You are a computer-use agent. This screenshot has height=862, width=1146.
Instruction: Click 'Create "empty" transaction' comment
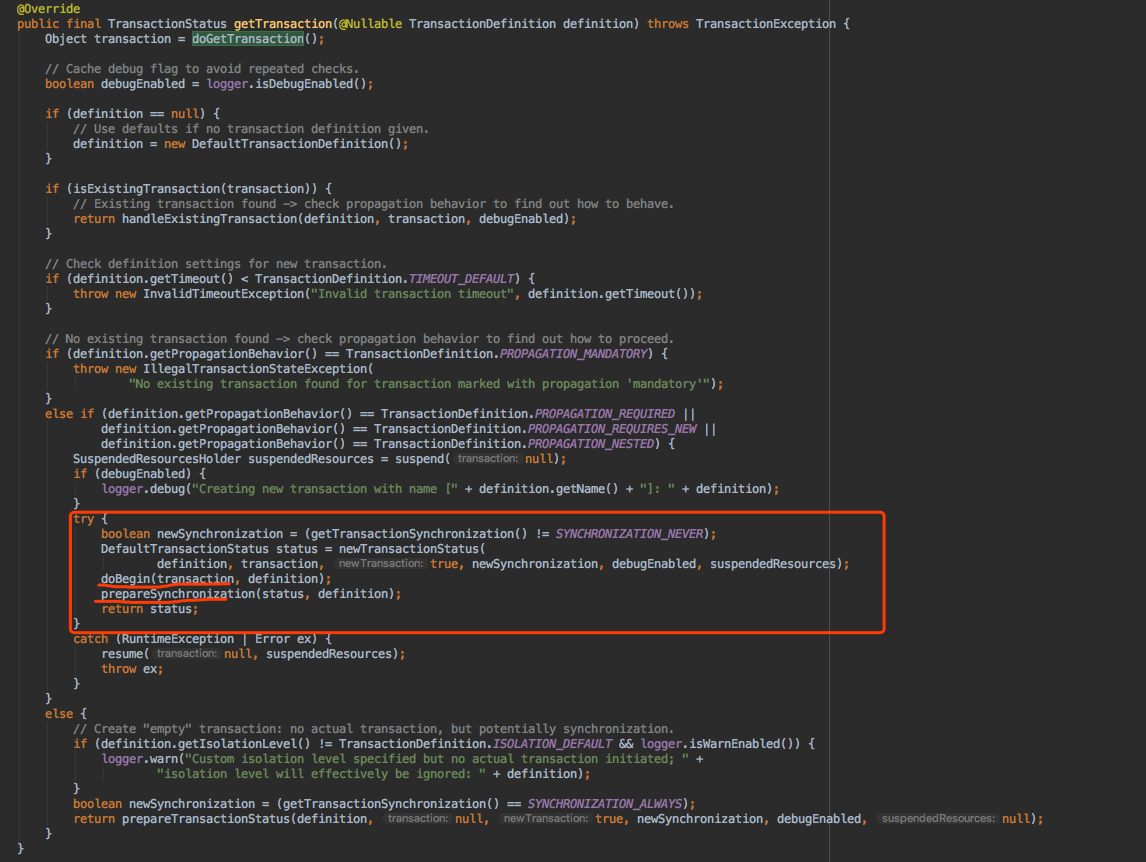coord(373,729)
